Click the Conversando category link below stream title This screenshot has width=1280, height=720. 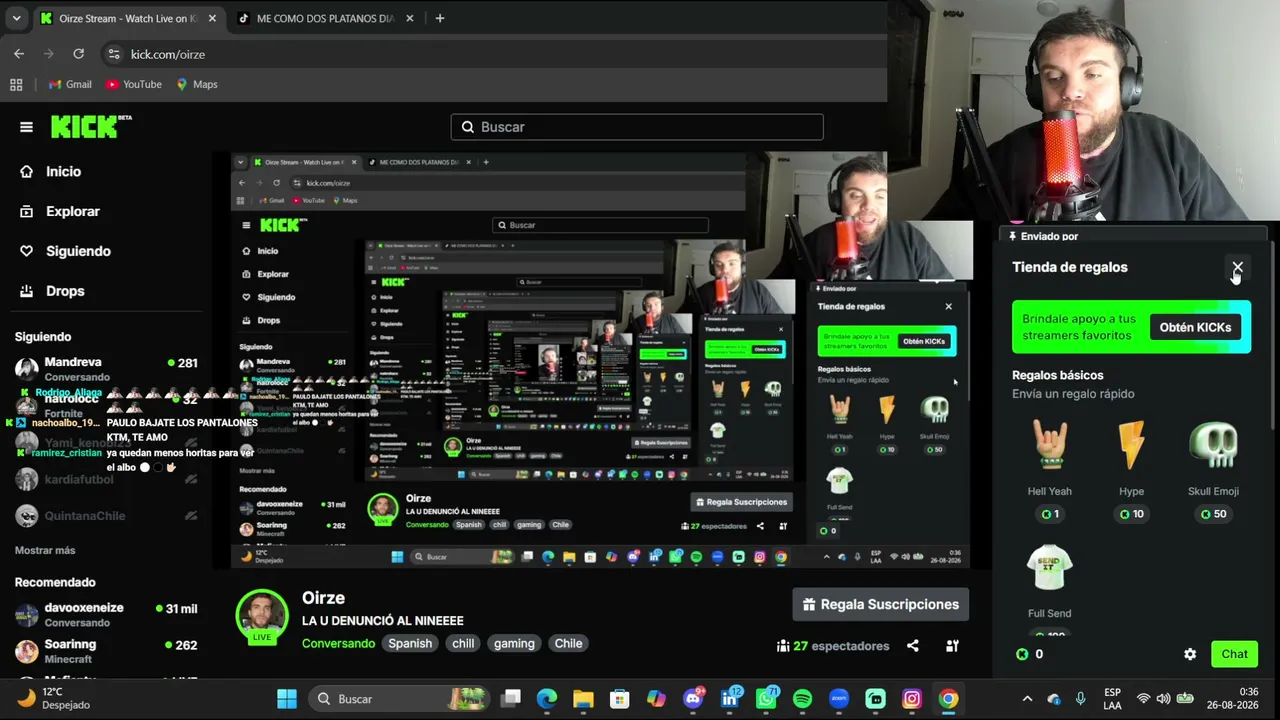(x=338, y=643)
